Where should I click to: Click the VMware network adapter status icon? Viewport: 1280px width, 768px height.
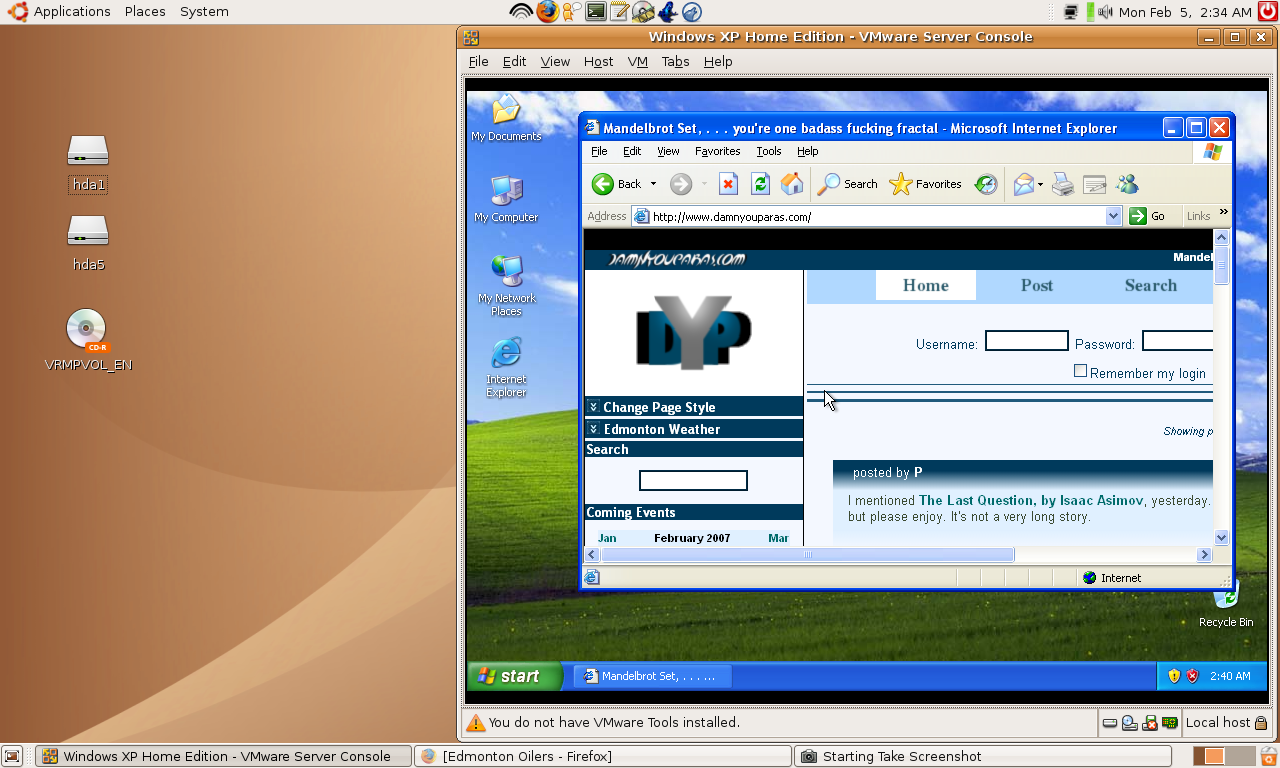coord(1169,723)
